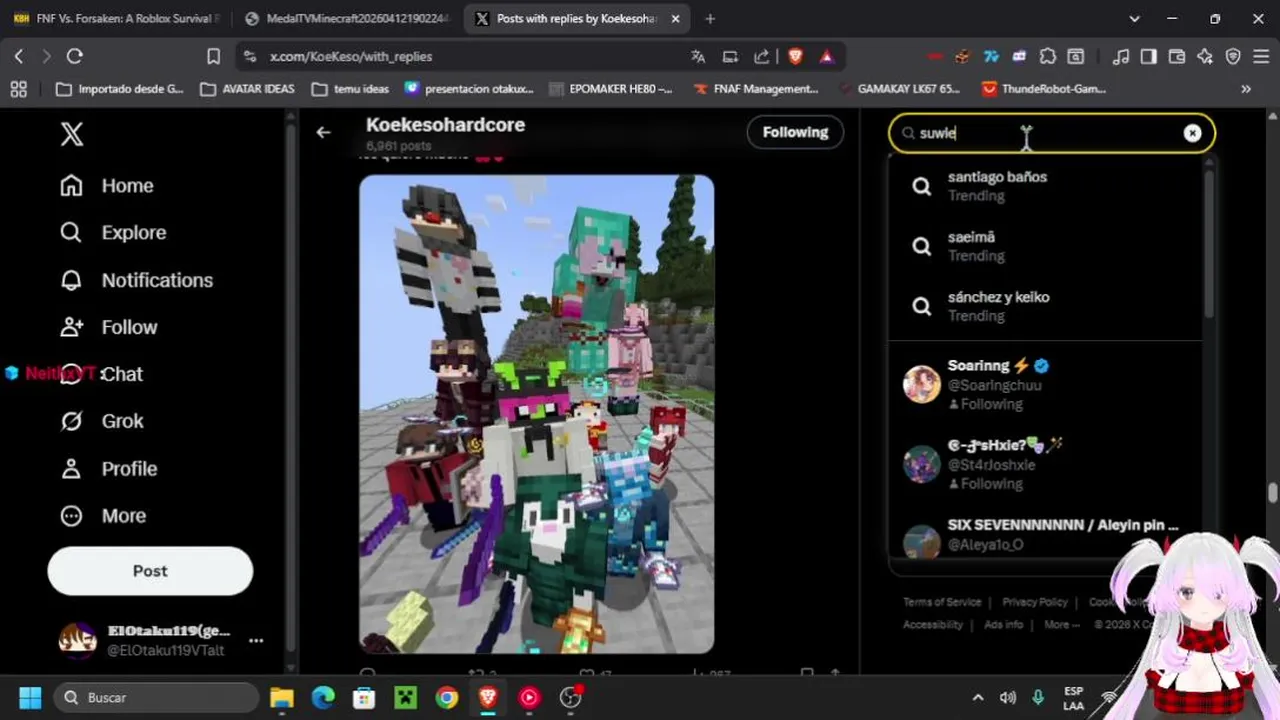Image resolution: width=1280 pixels, height=720 pixels.
Task: Bookmark this page
Action: pyautogui.click(x=213, y=57)
